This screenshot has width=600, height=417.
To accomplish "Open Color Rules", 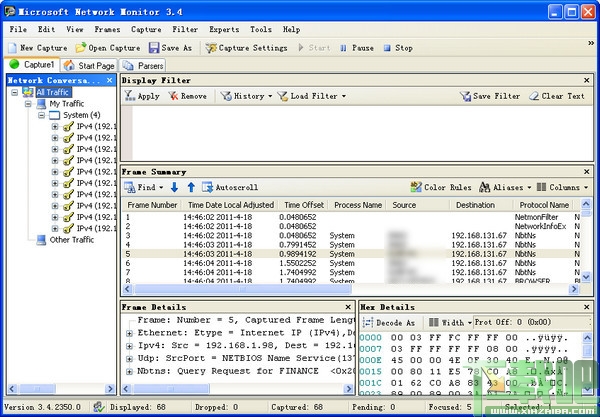I will (x=441, y=187).
